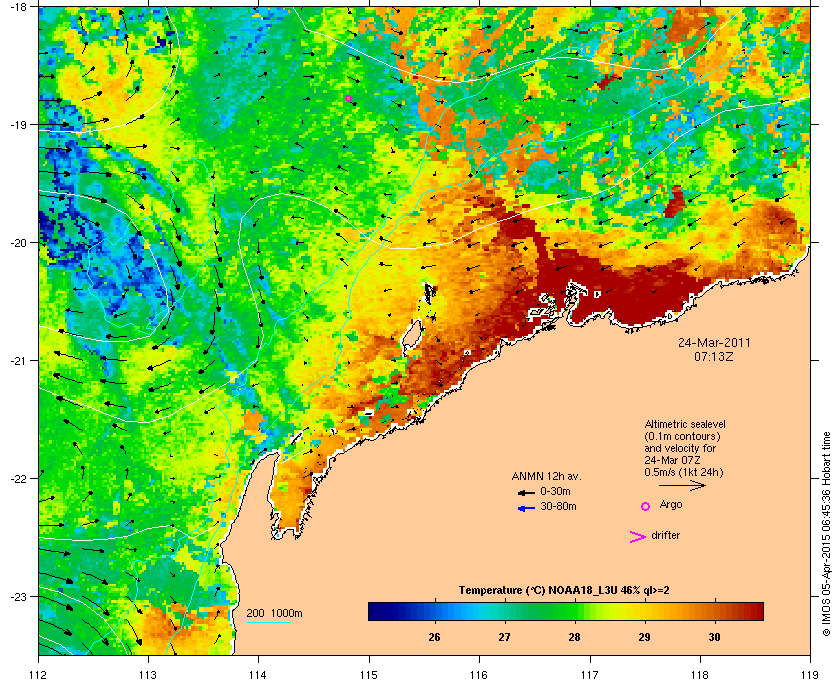Click the (0.1m contours) legend line
Image resolution: width=840 pixels, height=680 pixels.
(682, 436)
